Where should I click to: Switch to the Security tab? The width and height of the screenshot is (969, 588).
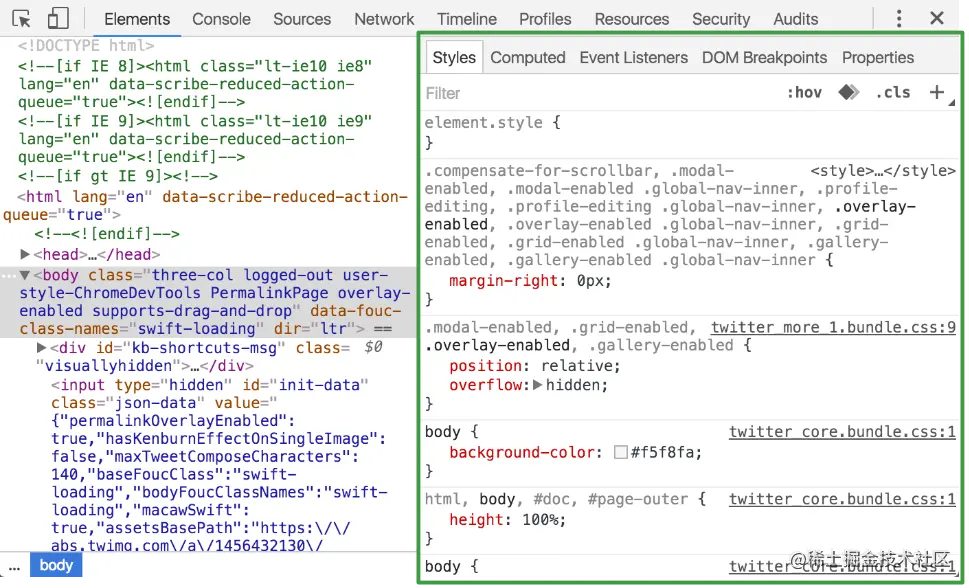pyautogui.click(x=721, y=19)
